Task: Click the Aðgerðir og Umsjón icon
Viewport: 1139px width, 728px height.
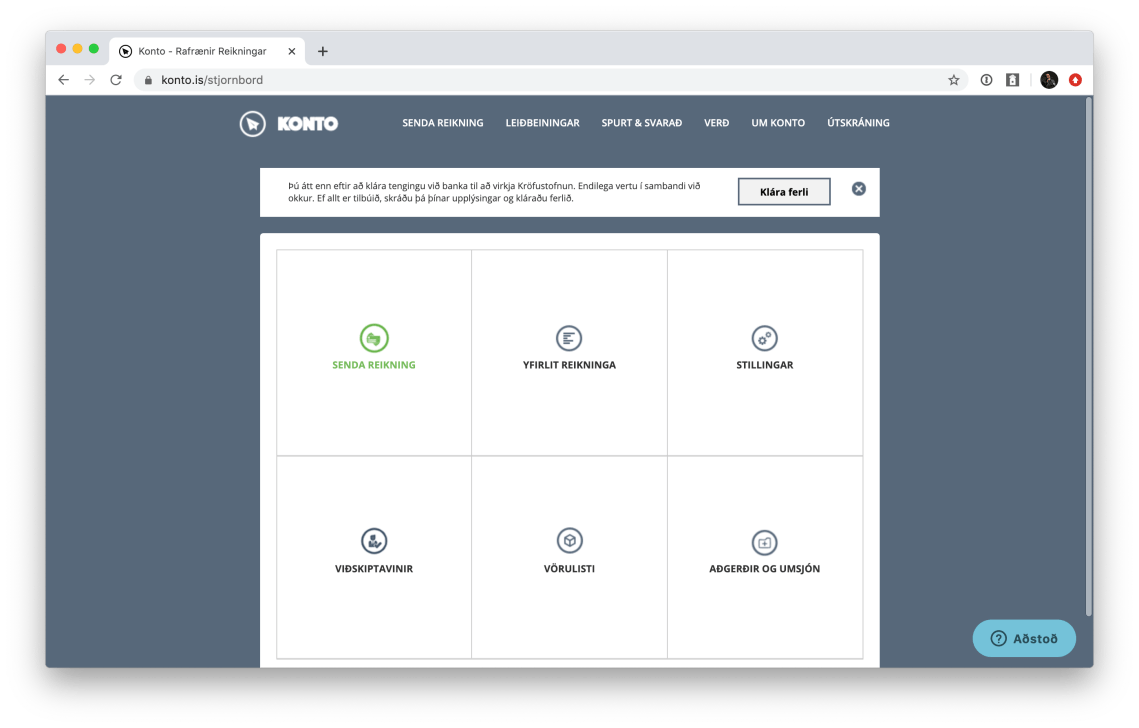Action: [x=764, y=543]
